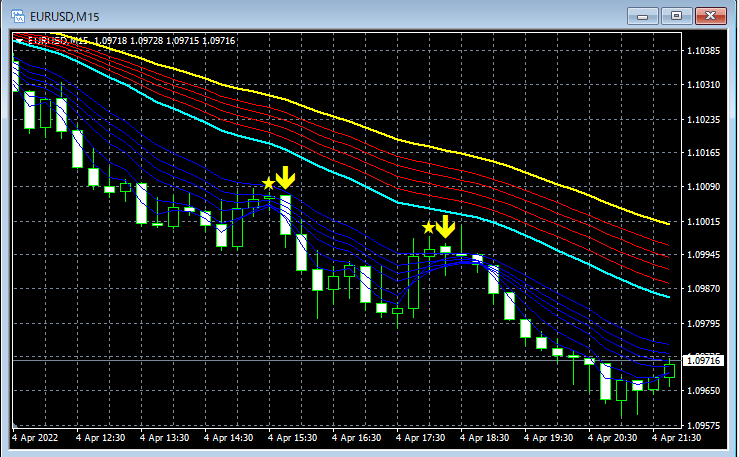Click the price label 1.10090
Viewport: 739px width, 457px height.
pos(704,187)
